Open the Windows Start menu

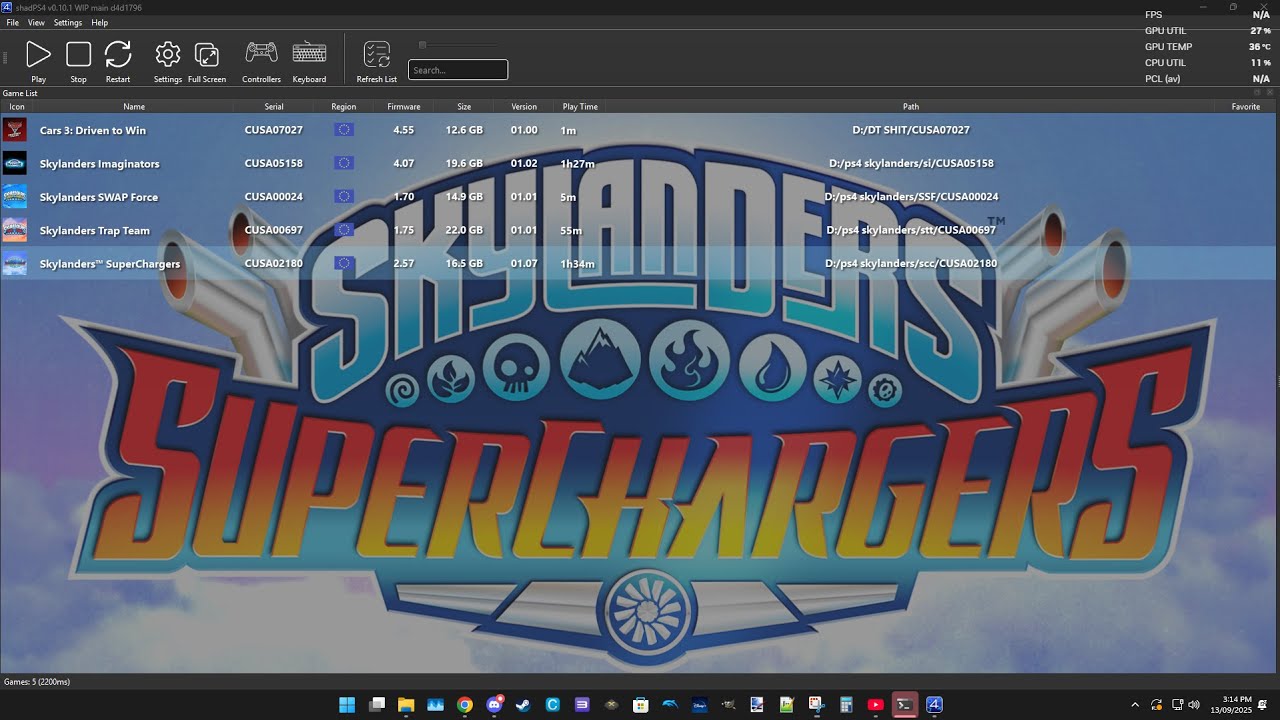(x=347, y=705)
